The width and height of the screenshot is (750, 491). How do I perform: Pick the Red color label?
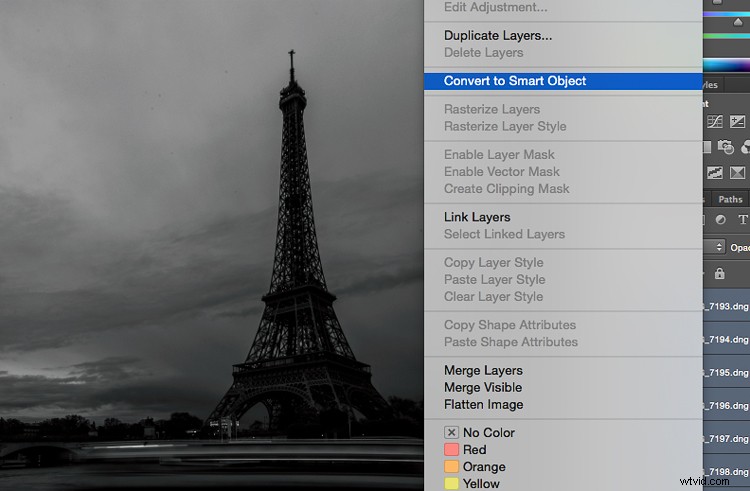[x=474, y=450]
